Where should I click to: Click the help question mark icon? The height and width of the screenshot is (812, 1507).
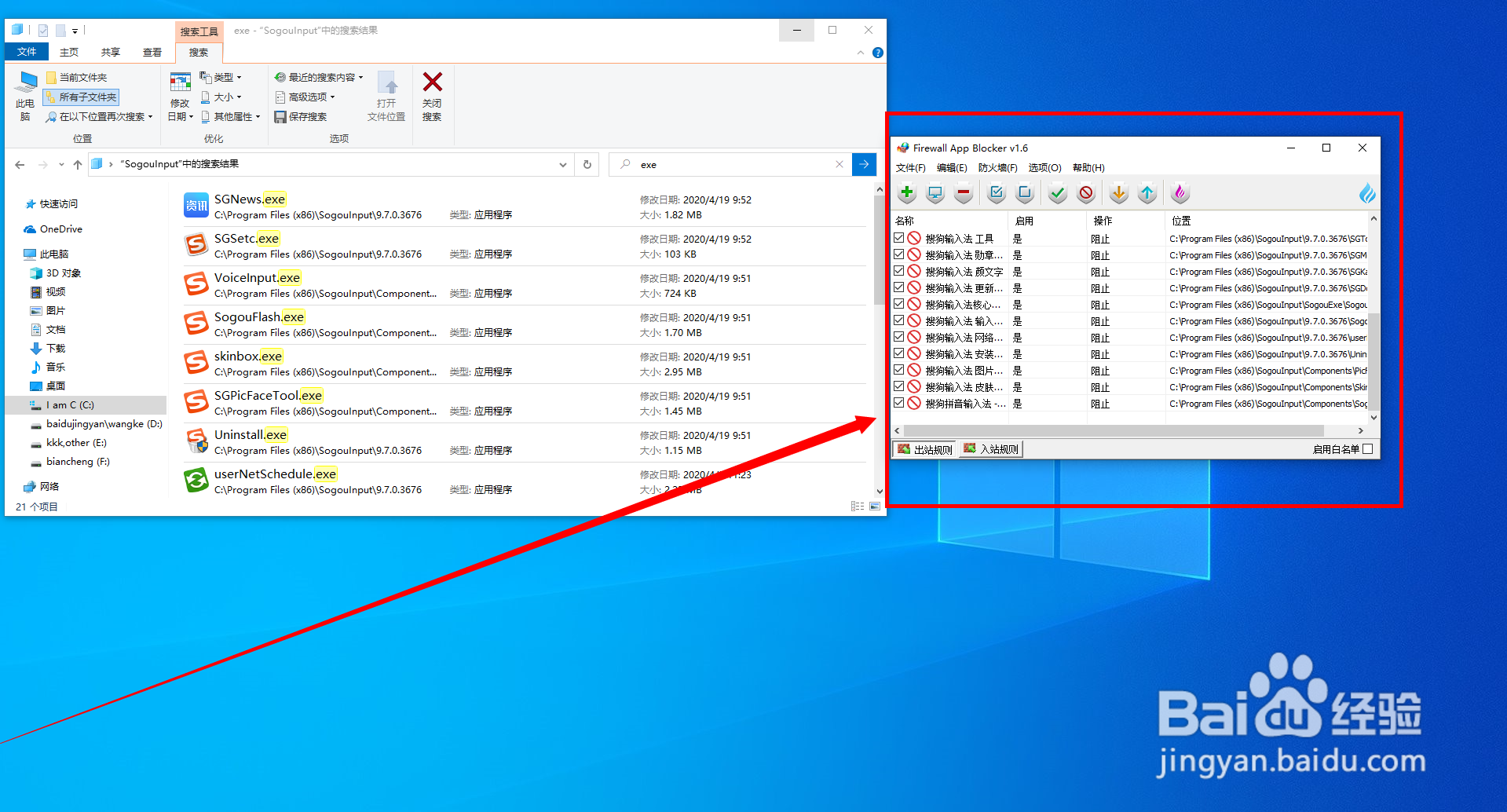pos(878,53)
